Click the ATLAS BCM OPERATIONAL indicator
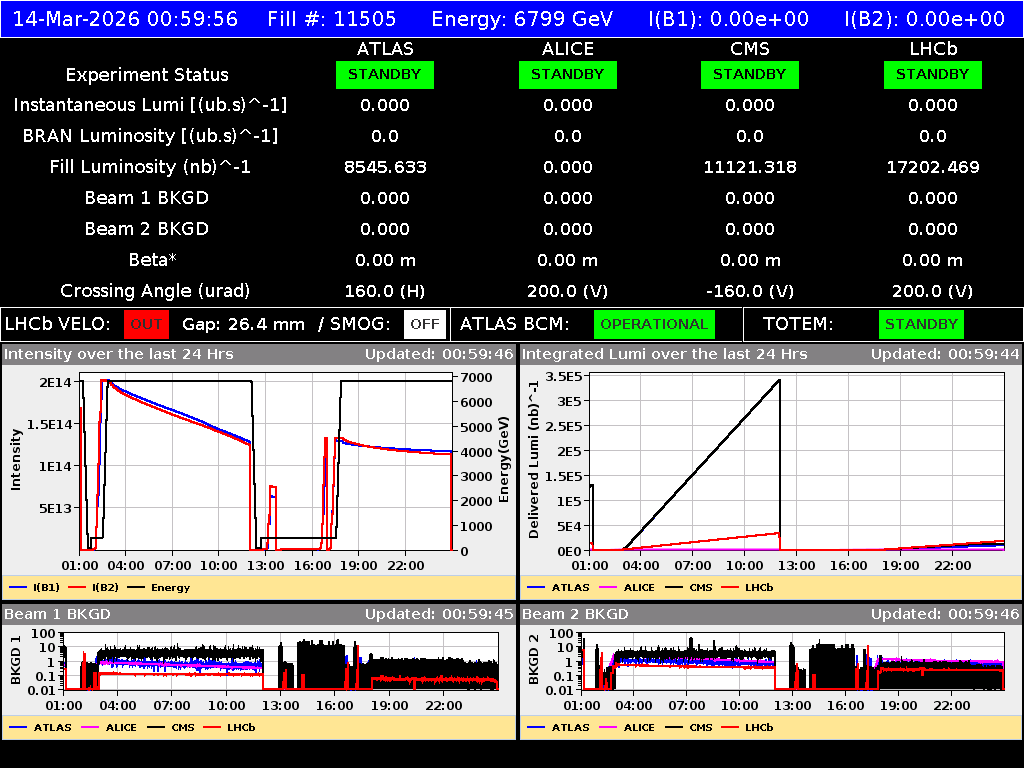The width and height of the screenshot is (1024, 768). [x=654, y=324]
